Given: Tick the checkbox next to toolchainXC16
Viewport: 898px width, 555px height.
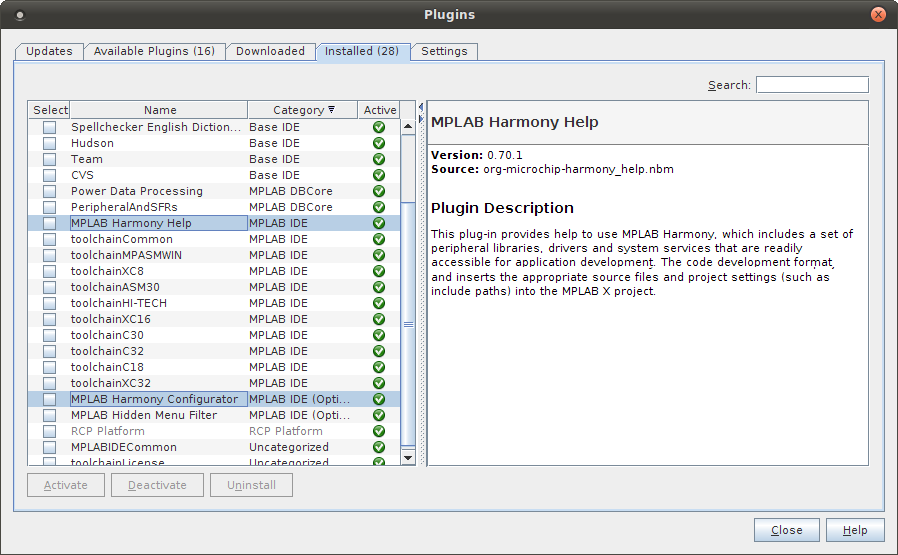Looking at the screenshot, I should click(49, 319).
